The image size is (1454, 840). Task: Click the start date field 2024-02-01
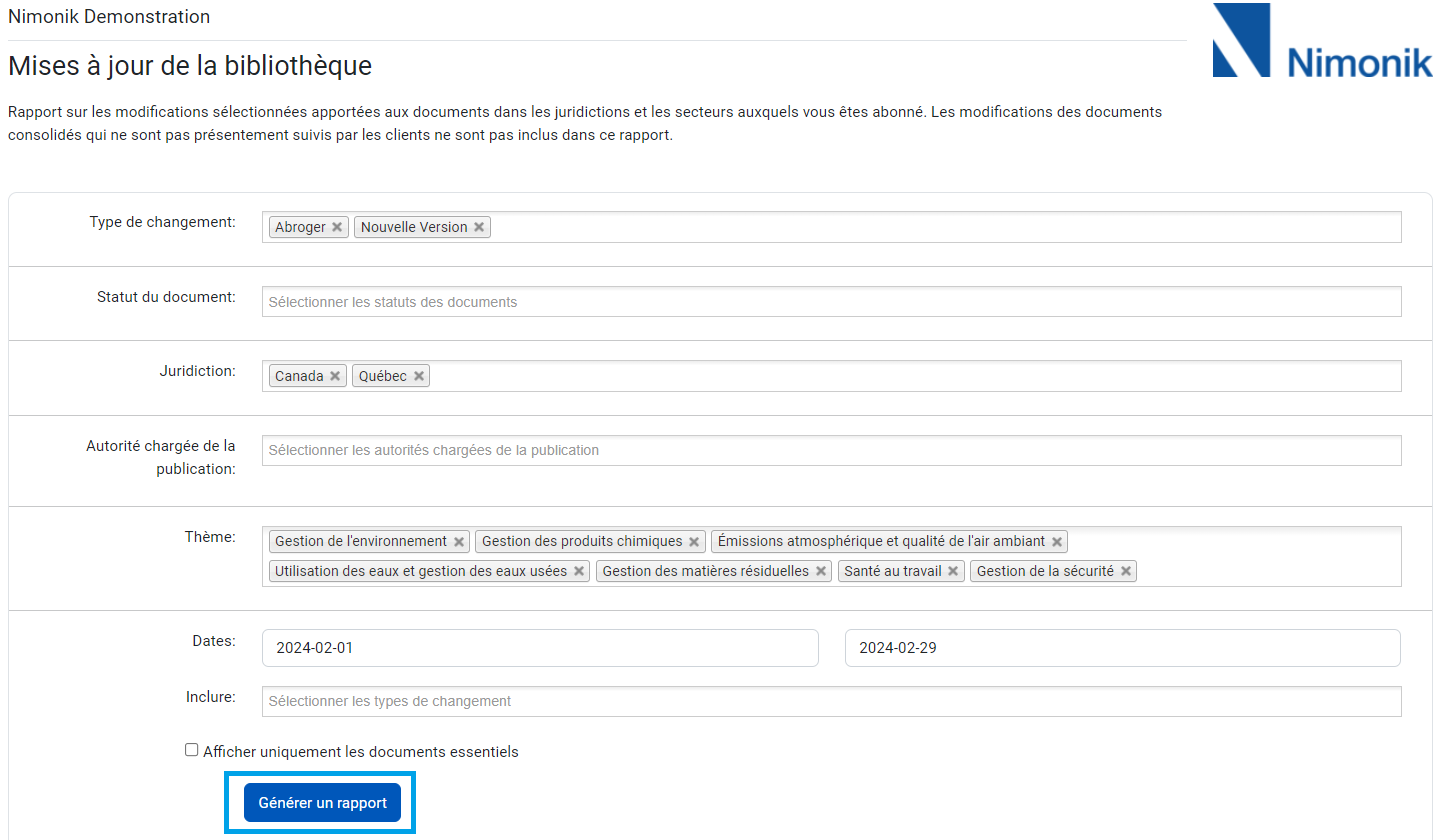coord(540,648)
